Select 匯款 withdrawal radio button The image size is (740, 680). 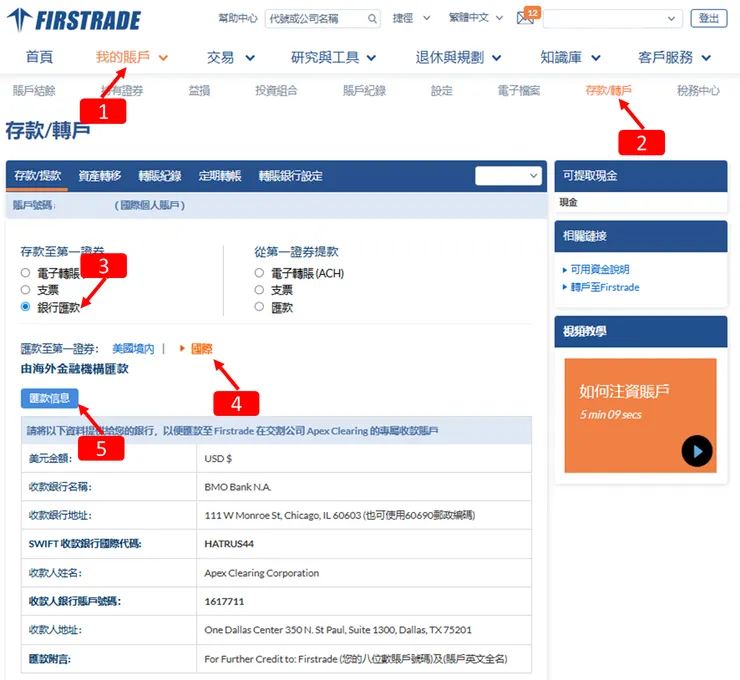pyautogui.click(x=259, y=307)
